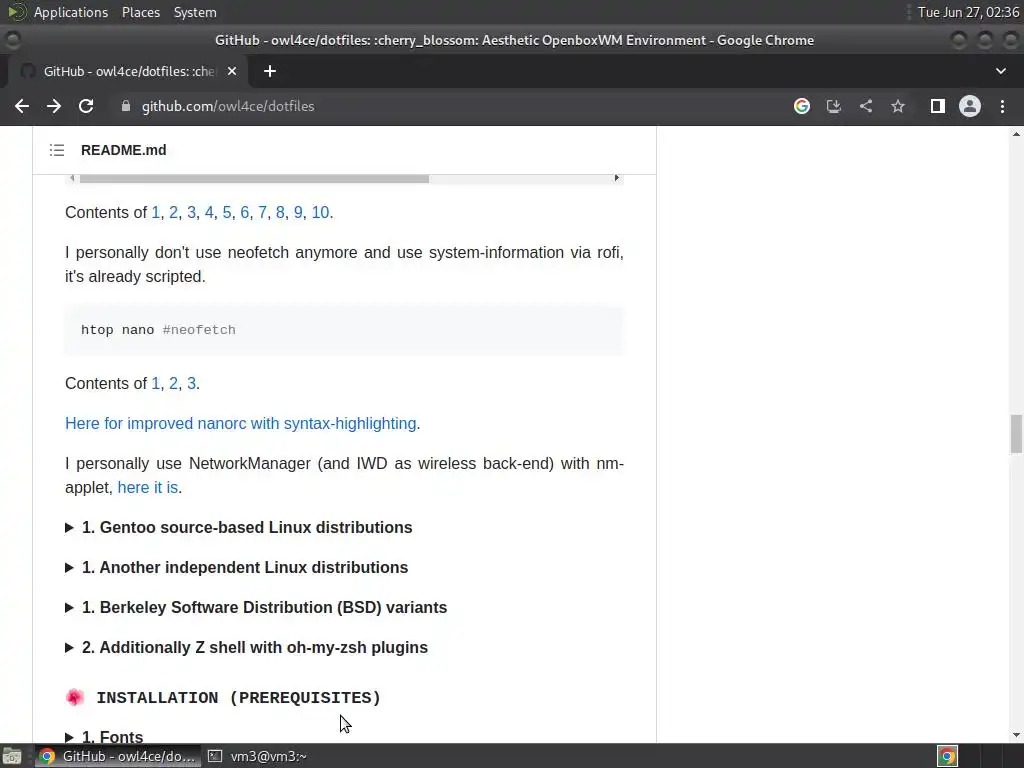Open the Google icon in address bar

pos(802,106)
